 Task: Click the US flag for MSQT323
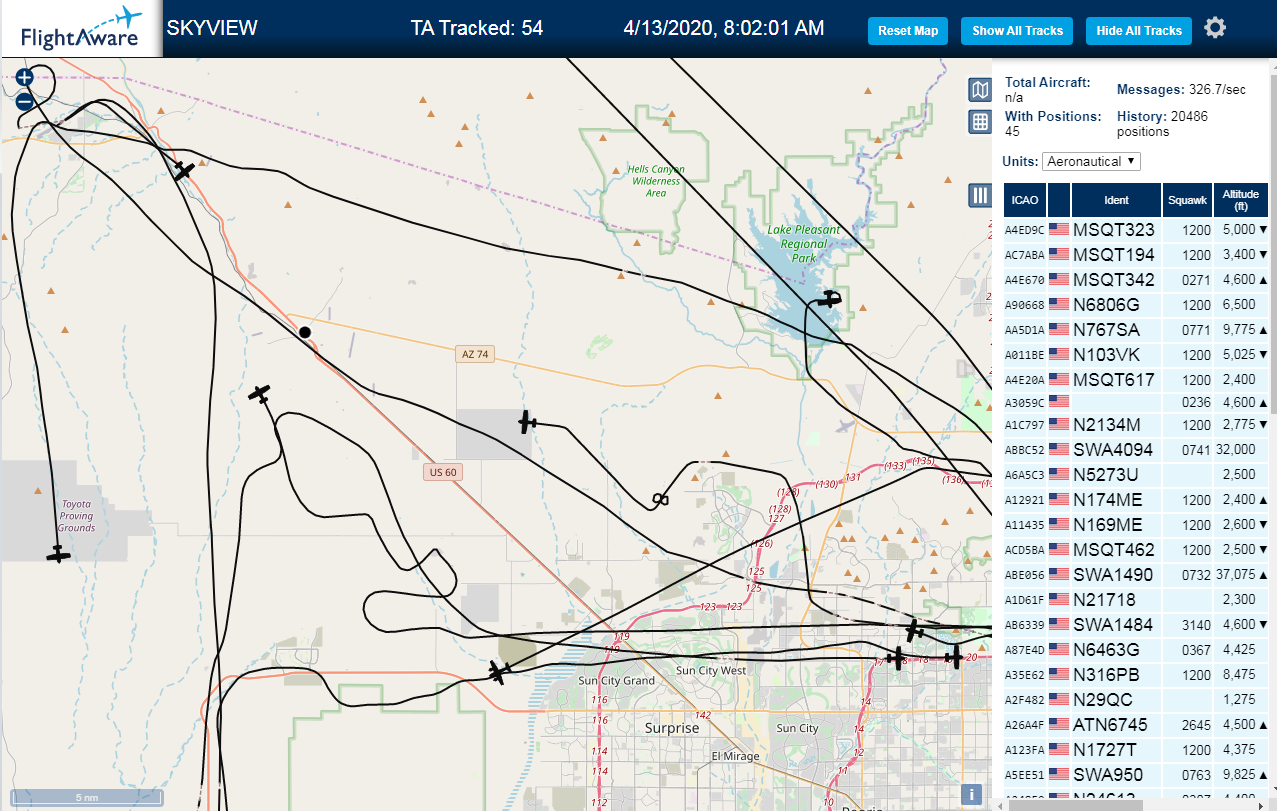click(1059, 229)
